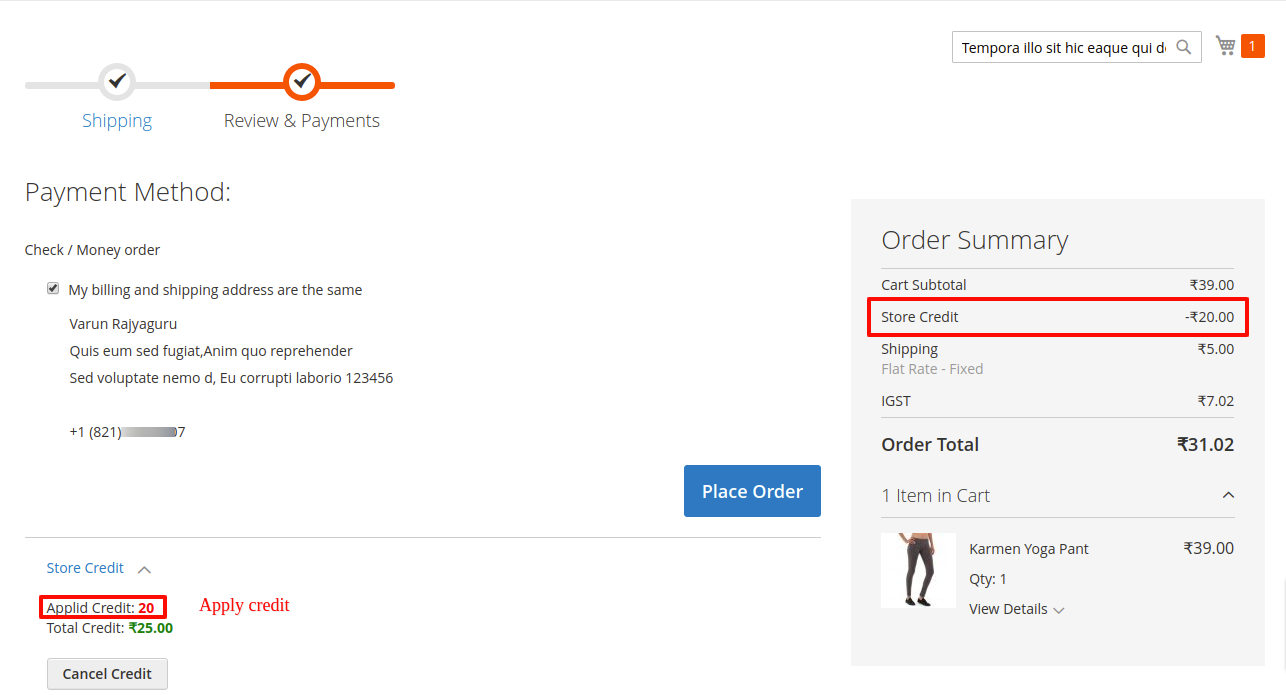
Task: Collapse the 1 Item in Cart list
Action: (1228, 495)
